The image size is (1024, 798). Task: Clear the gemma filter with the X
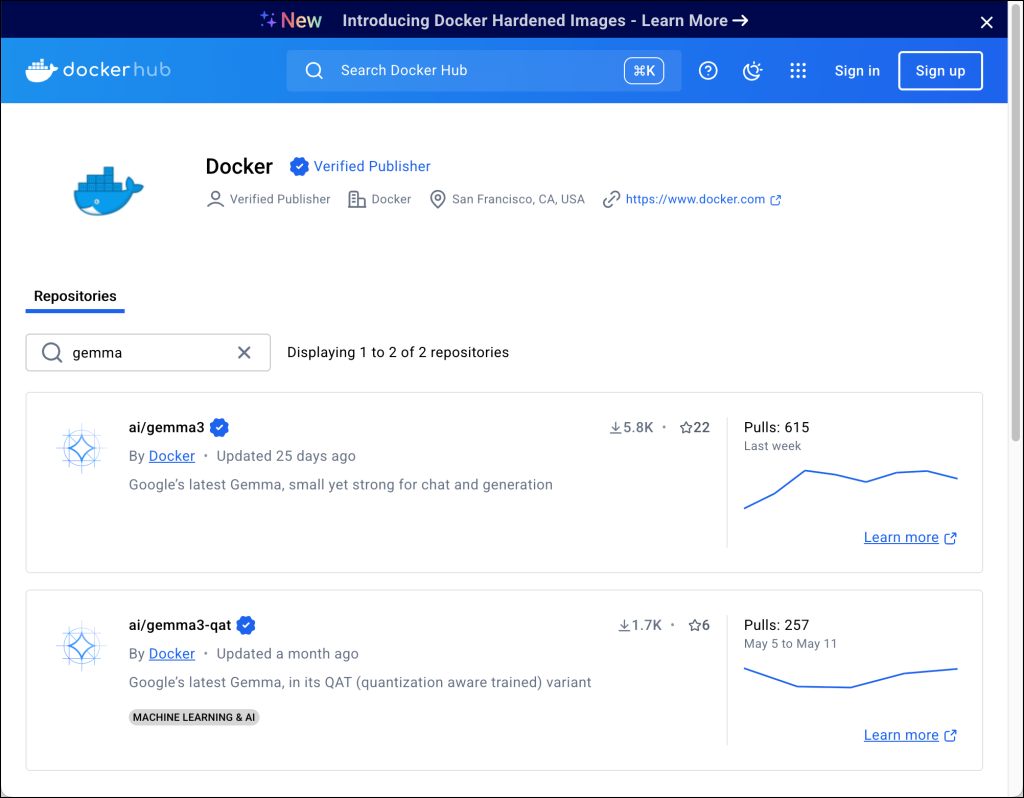click(x=244, y=353)
